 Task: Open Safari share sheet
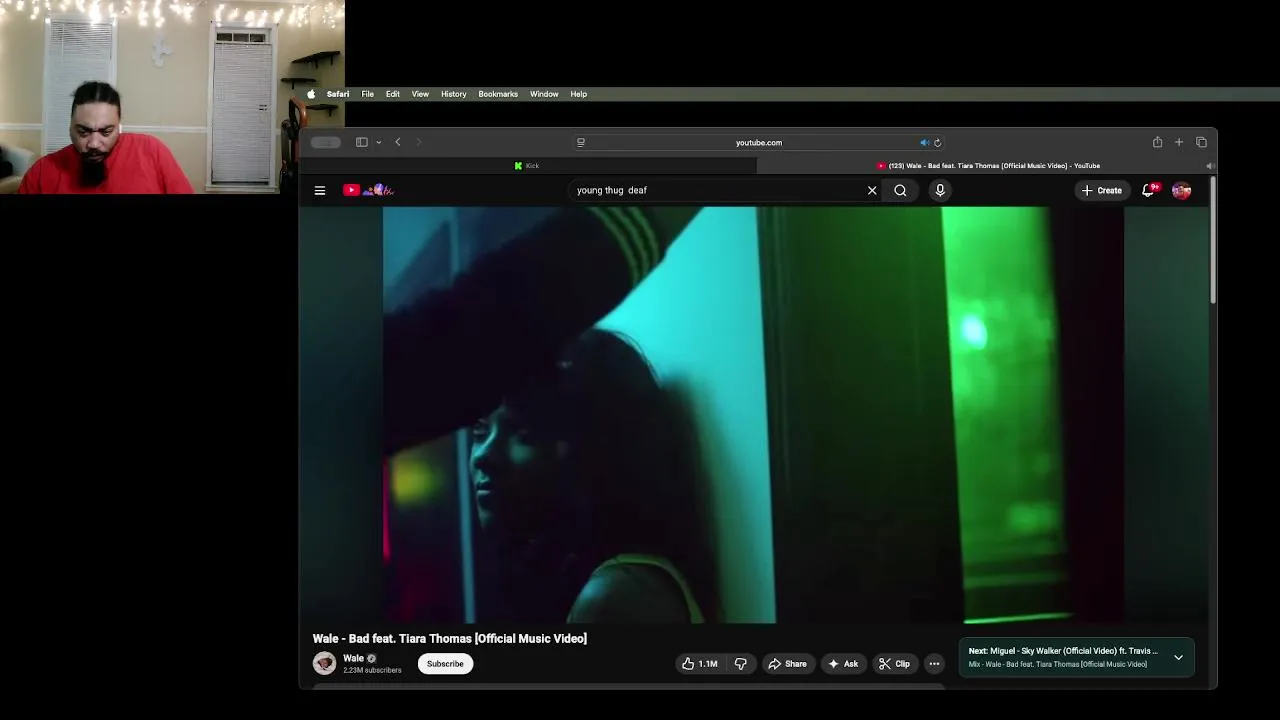coord(1157,142)
